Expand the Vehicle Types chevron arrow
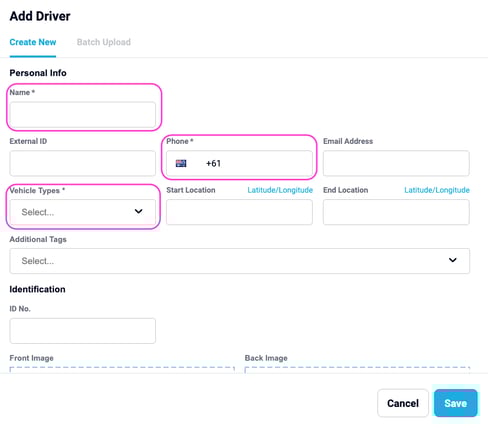The image size is (488, 428). pos(139,211)
